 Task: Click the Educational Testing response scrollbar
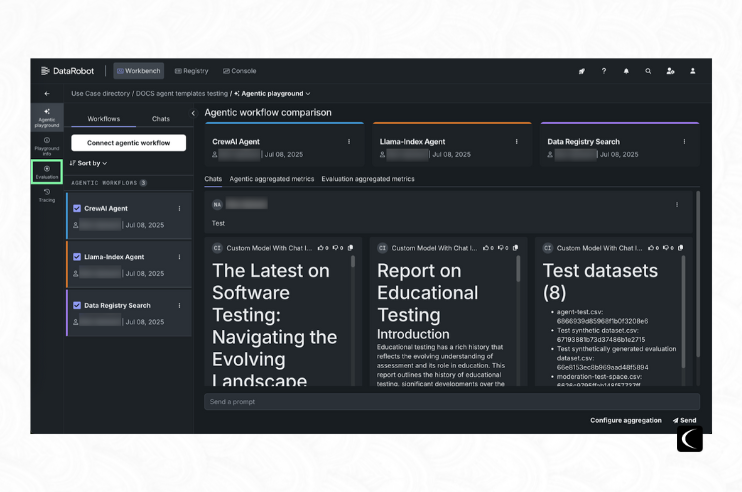[518, 268]
